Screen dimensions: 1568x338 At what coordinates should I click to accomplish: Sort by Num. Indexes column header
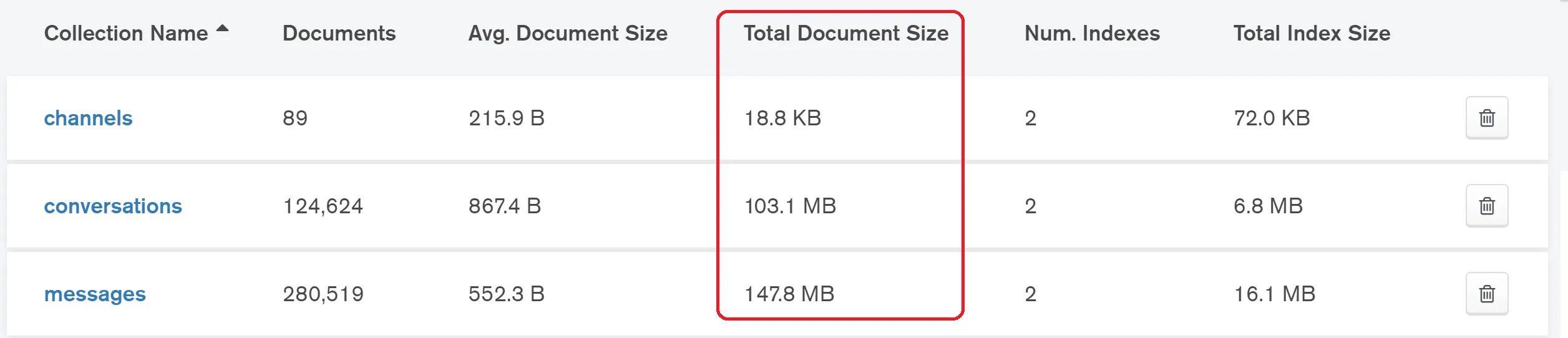click(x=1092, y=33)
